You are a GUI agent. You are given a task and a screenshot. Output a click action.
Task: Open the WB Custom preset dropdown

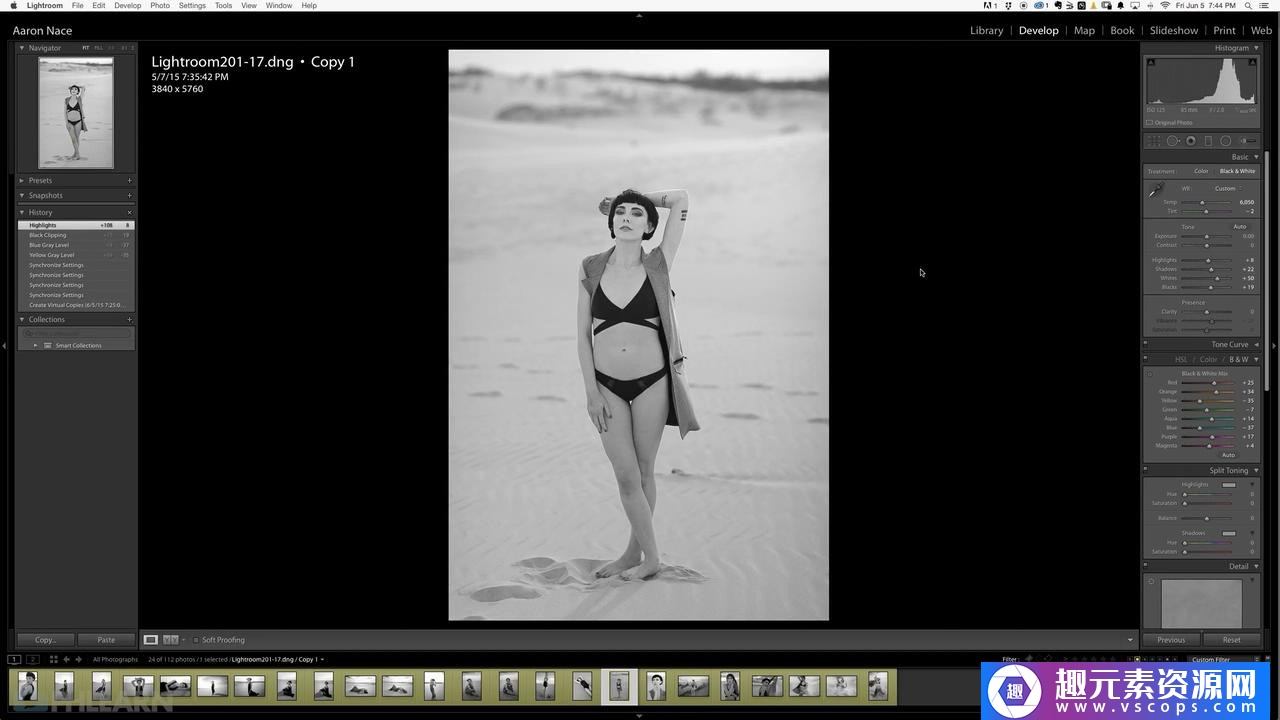pyautogui.click(x=1227, y=188)
